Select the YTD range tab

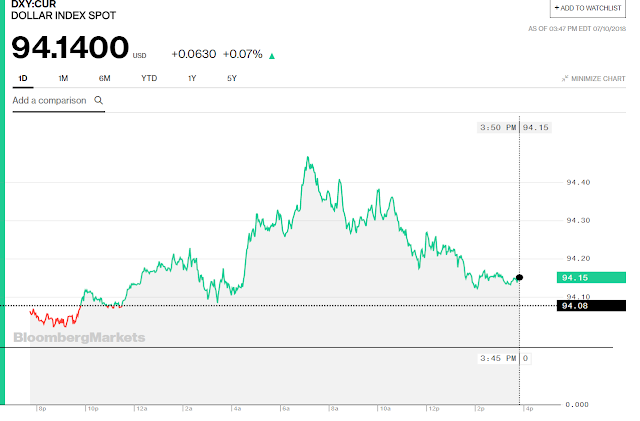pyautogui.click(x=149, y=78)
